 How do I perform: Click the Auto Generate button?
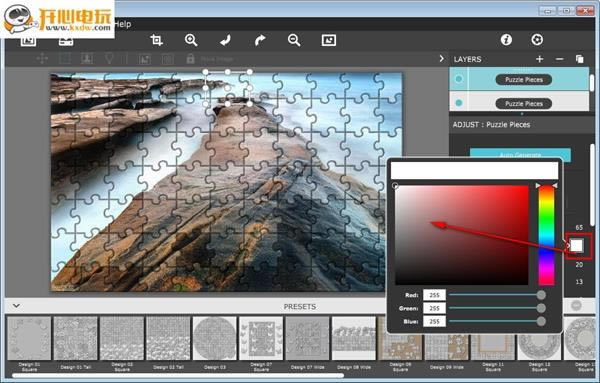click(520, 154)
